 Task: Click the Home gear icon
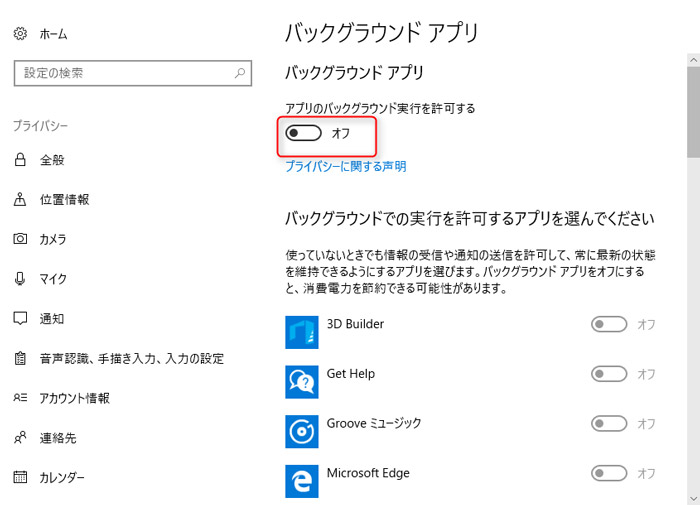(20, 34)
